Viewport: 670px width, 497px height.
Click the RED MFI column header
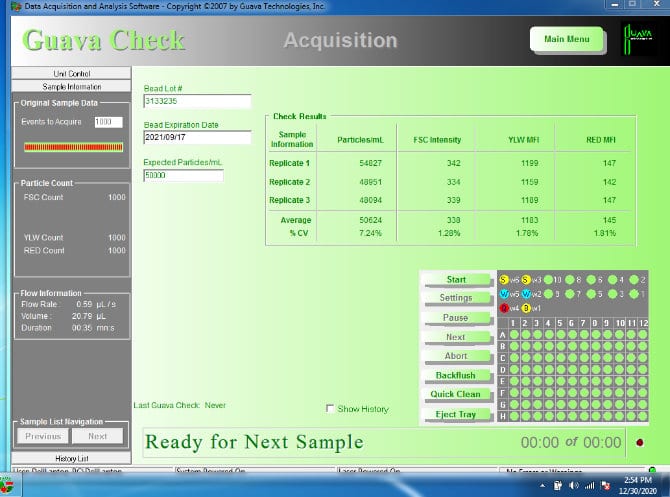click(601, 139)
